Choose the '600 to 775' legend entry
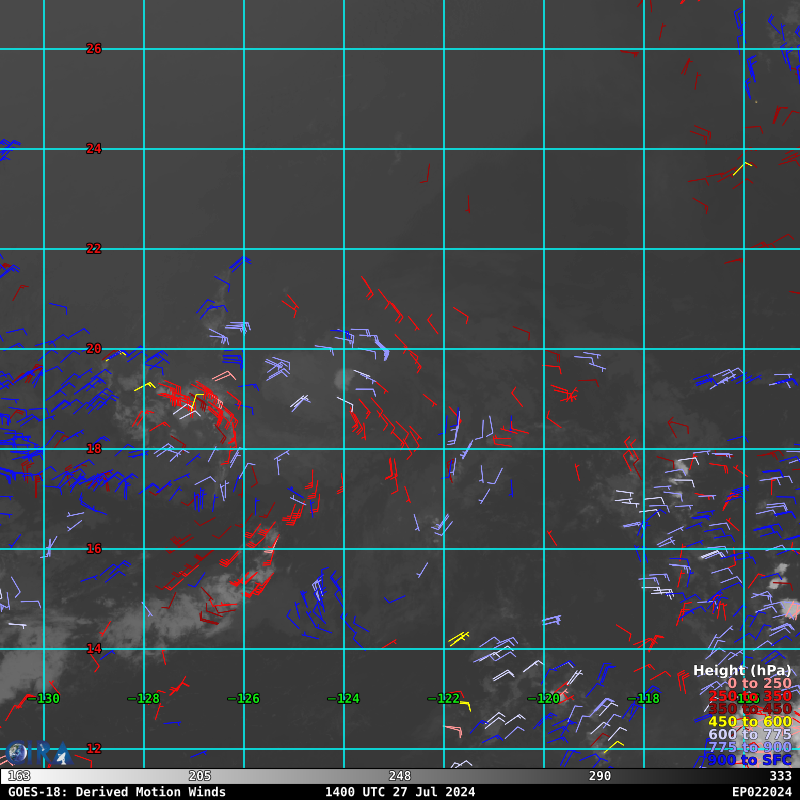Viewport: 800px width, 800px height. point(750,734)
